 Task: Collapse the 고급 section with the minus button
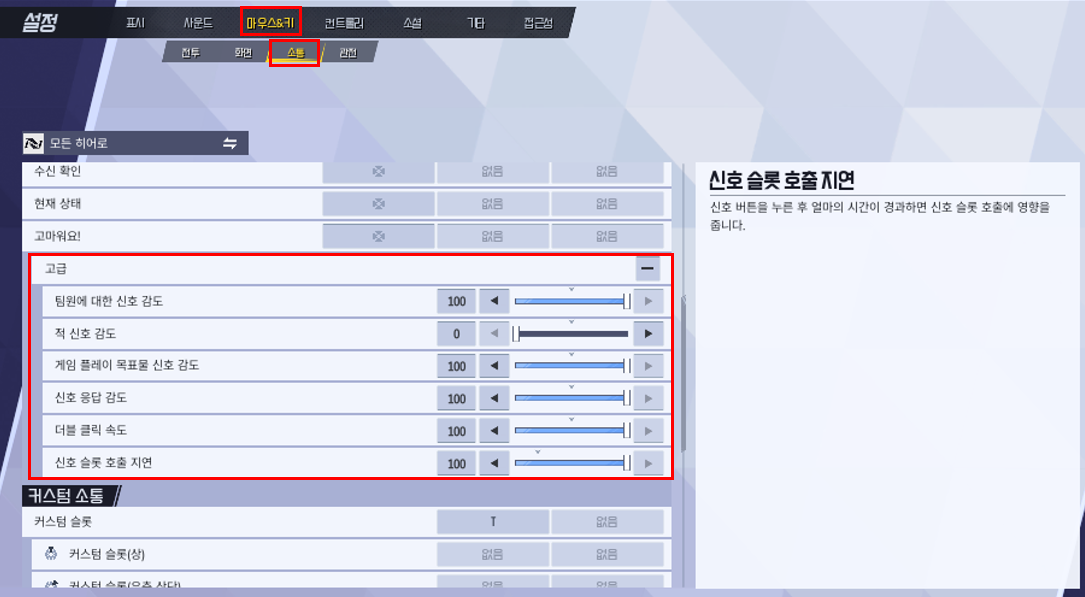pyautogui.click(x=648, y=268)
